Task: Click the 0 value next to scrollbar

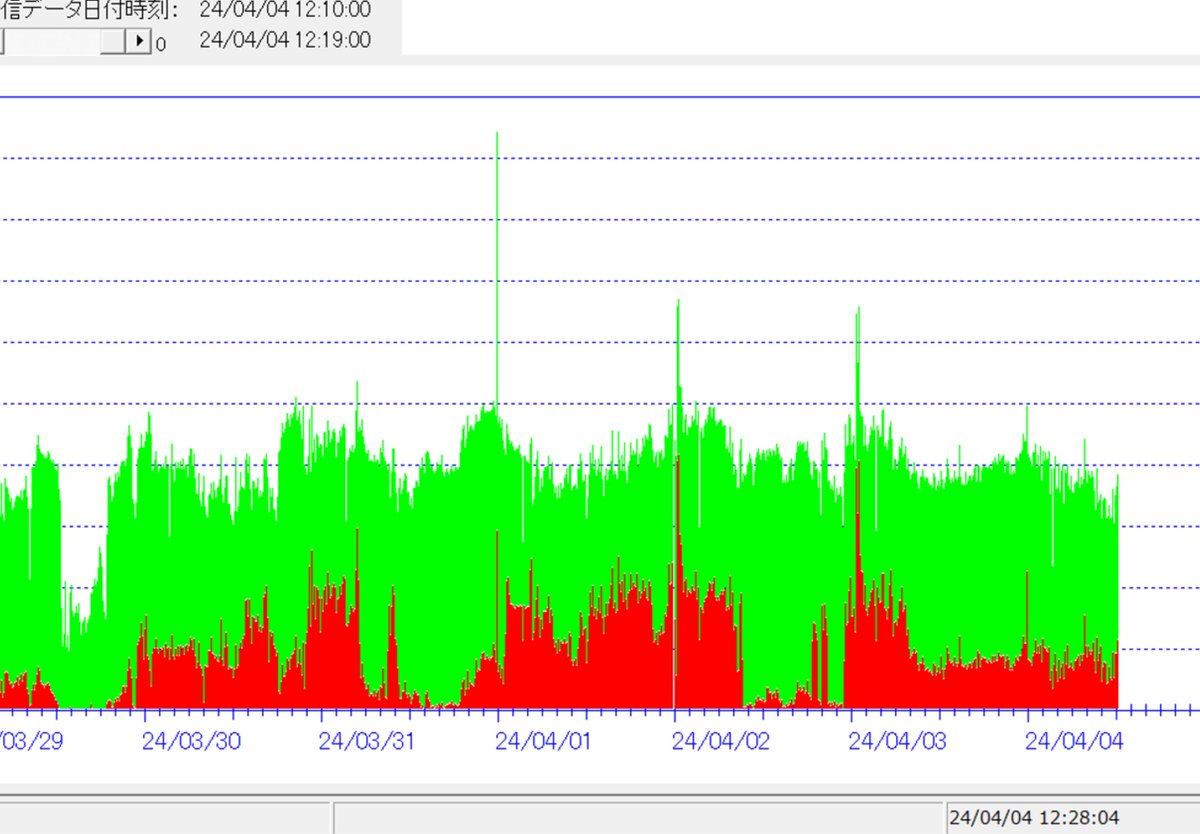Action: (x=161, y=45)
